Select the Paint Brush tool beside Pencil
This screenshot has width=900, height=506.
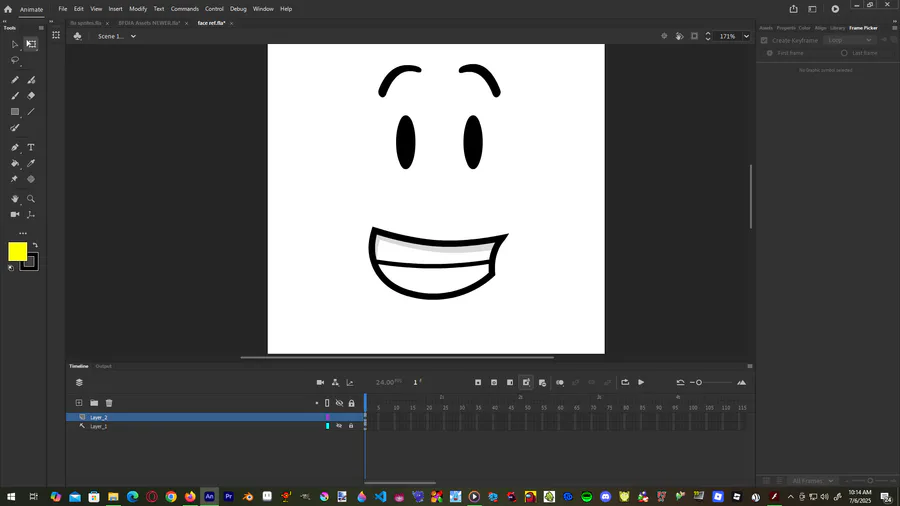[x=31, y=80]
